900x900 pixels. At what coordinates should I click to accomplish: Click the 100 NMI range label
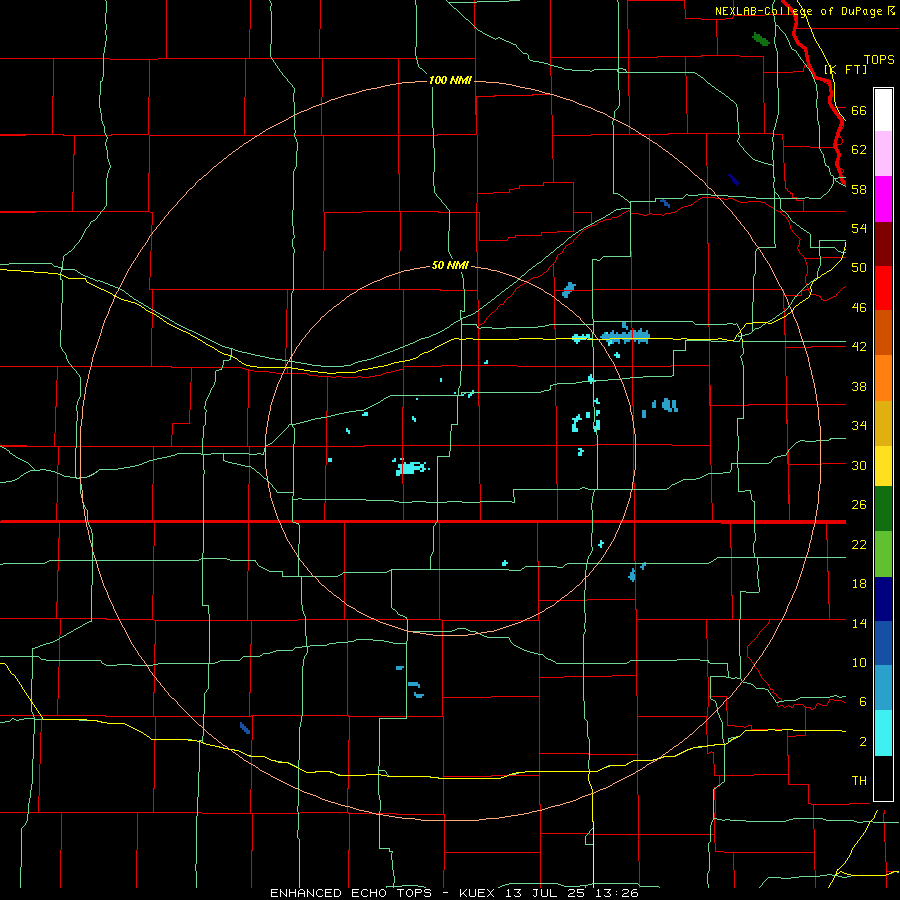click(450, 80)
